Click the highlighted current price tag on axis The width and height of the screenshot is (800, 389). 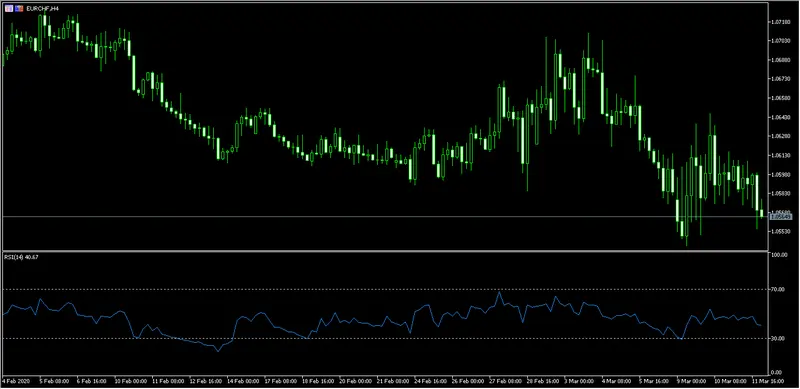tap(782, 217)
